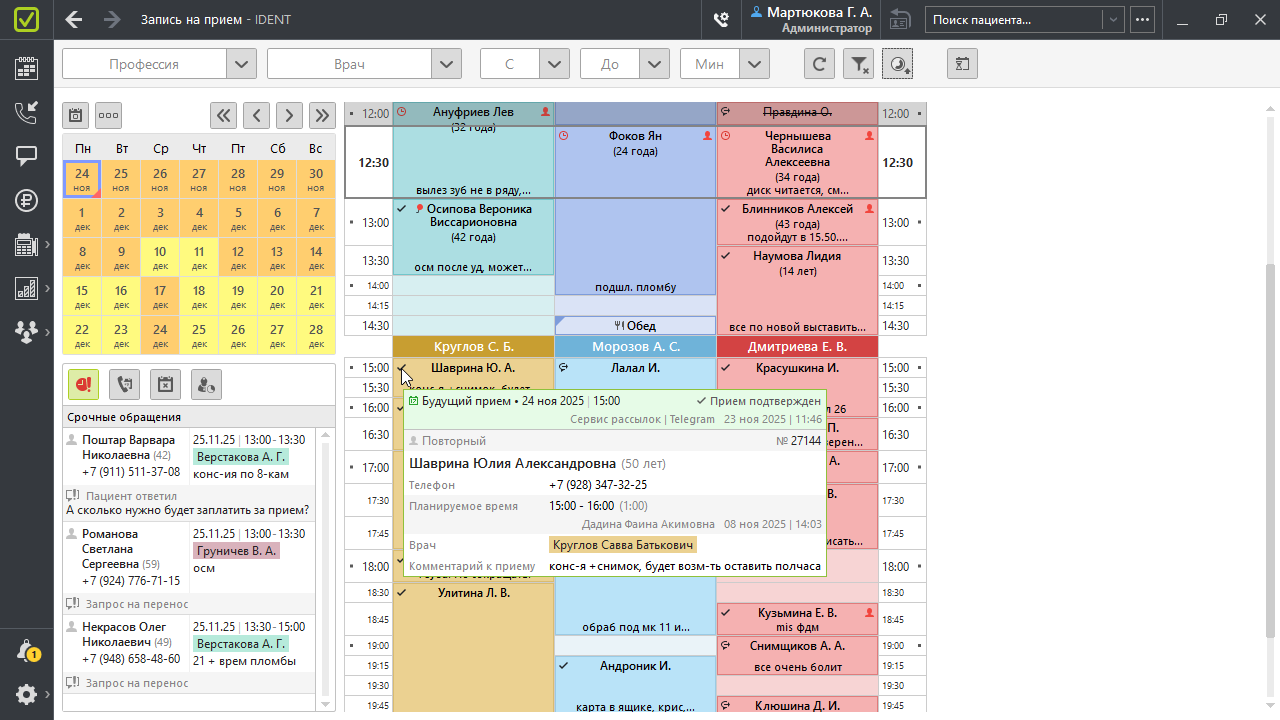Expand the Профессия dropdown
The image size is (1280, 720).
pos(241,64)
